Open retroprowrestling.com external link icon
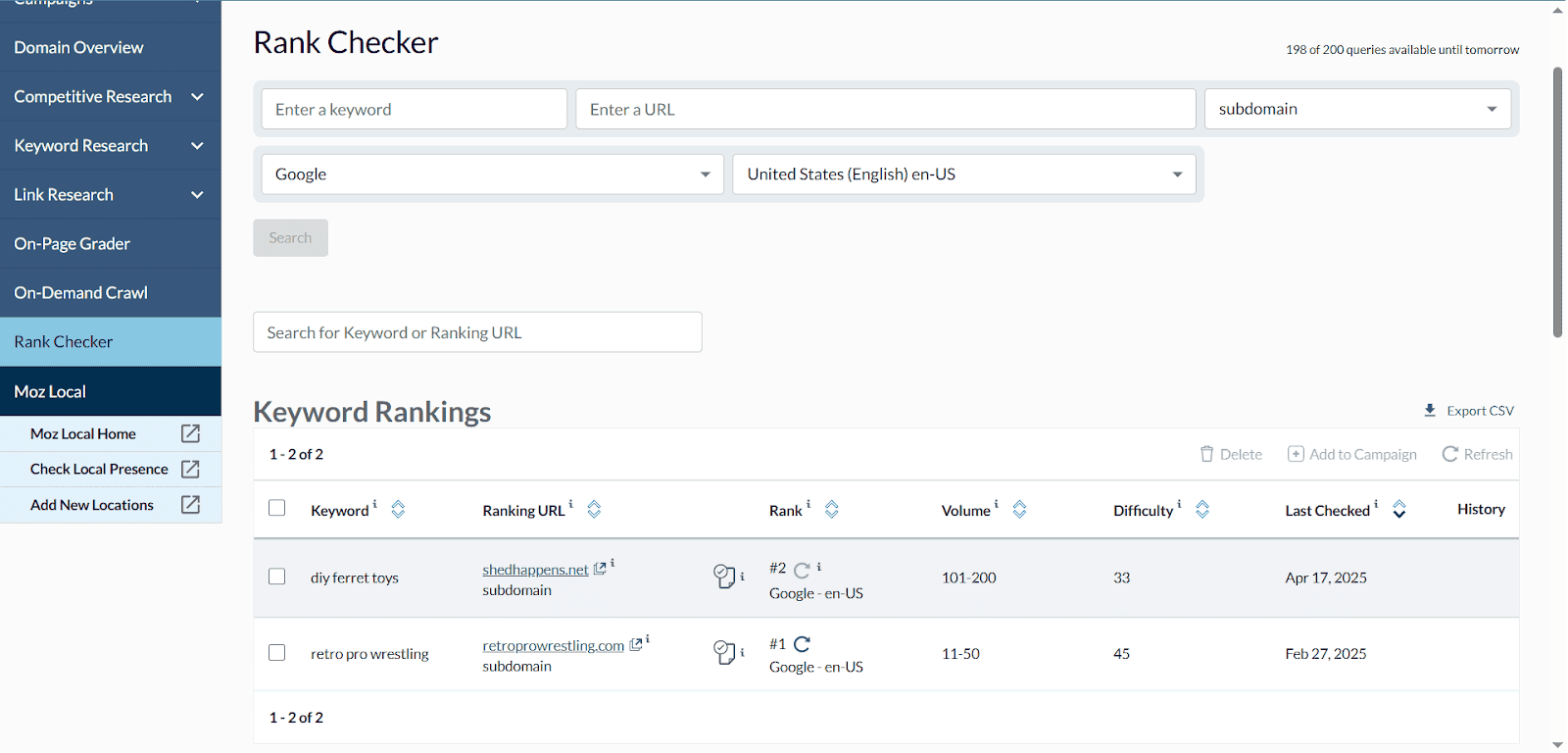 tap(636, 644)
